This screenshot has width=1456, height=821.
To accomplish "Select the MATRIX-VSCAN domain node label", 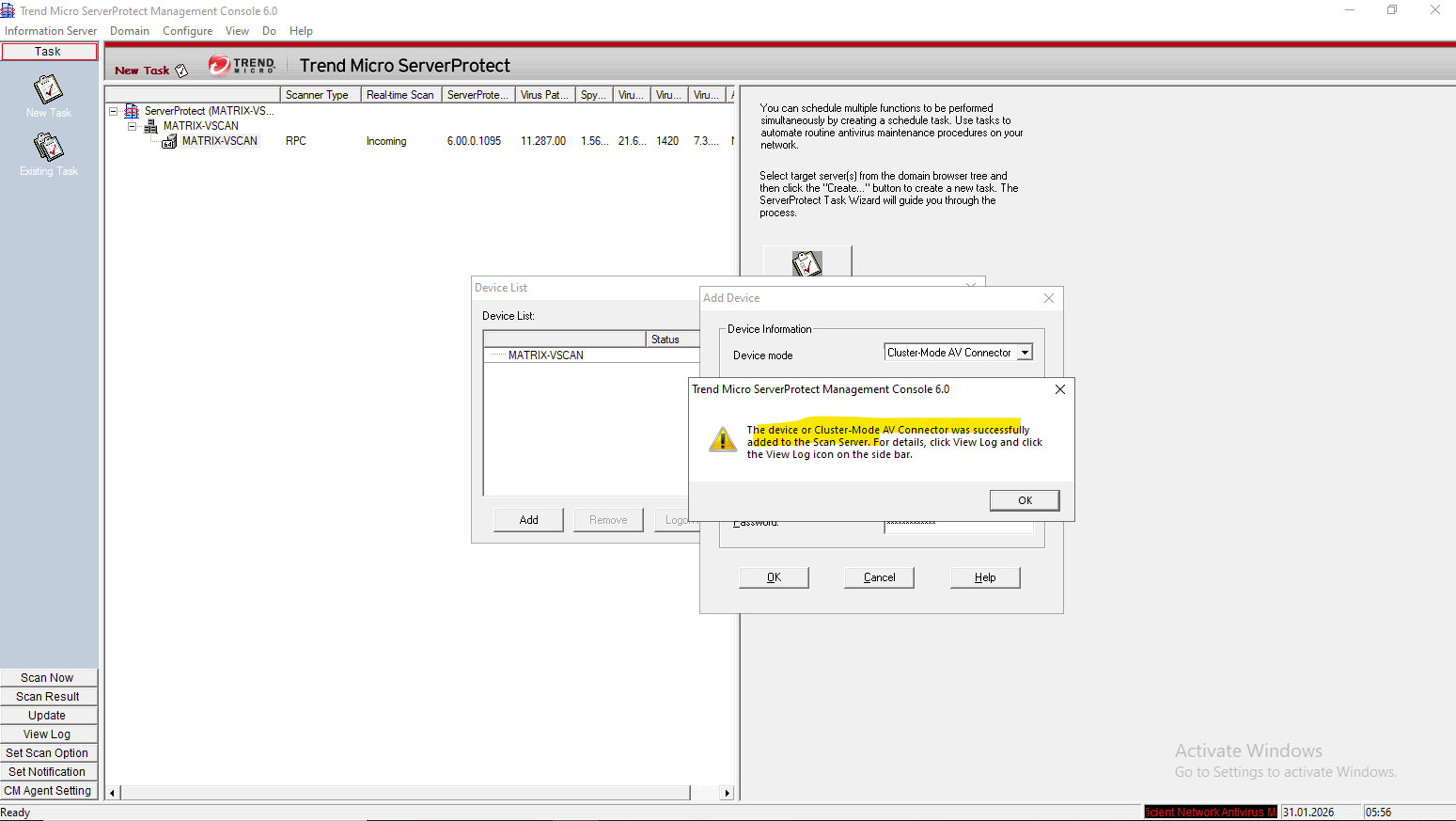I will click(201, 126).
